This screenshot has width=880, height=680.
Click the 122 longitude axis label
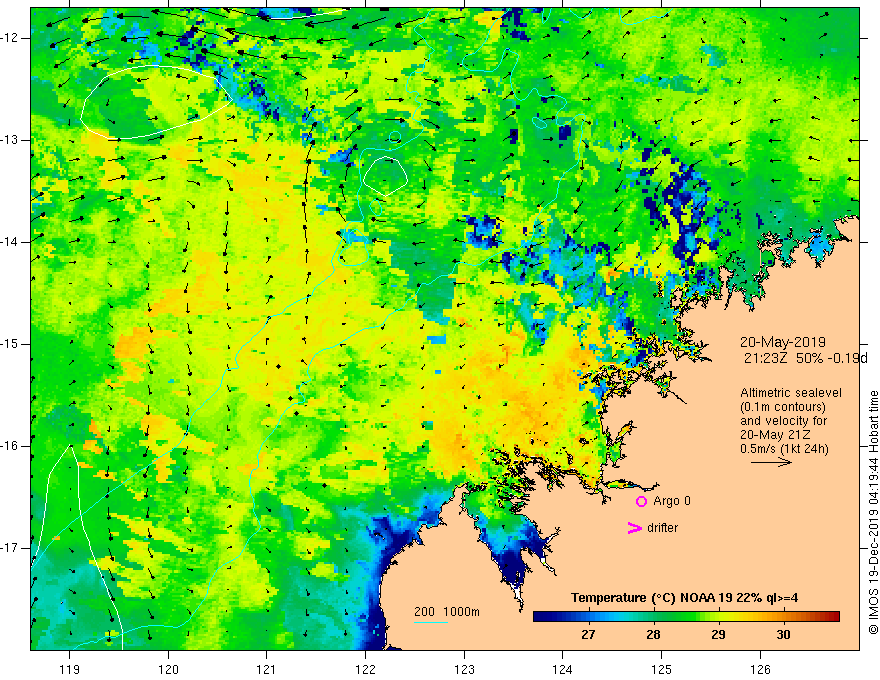tap(365, 669)
